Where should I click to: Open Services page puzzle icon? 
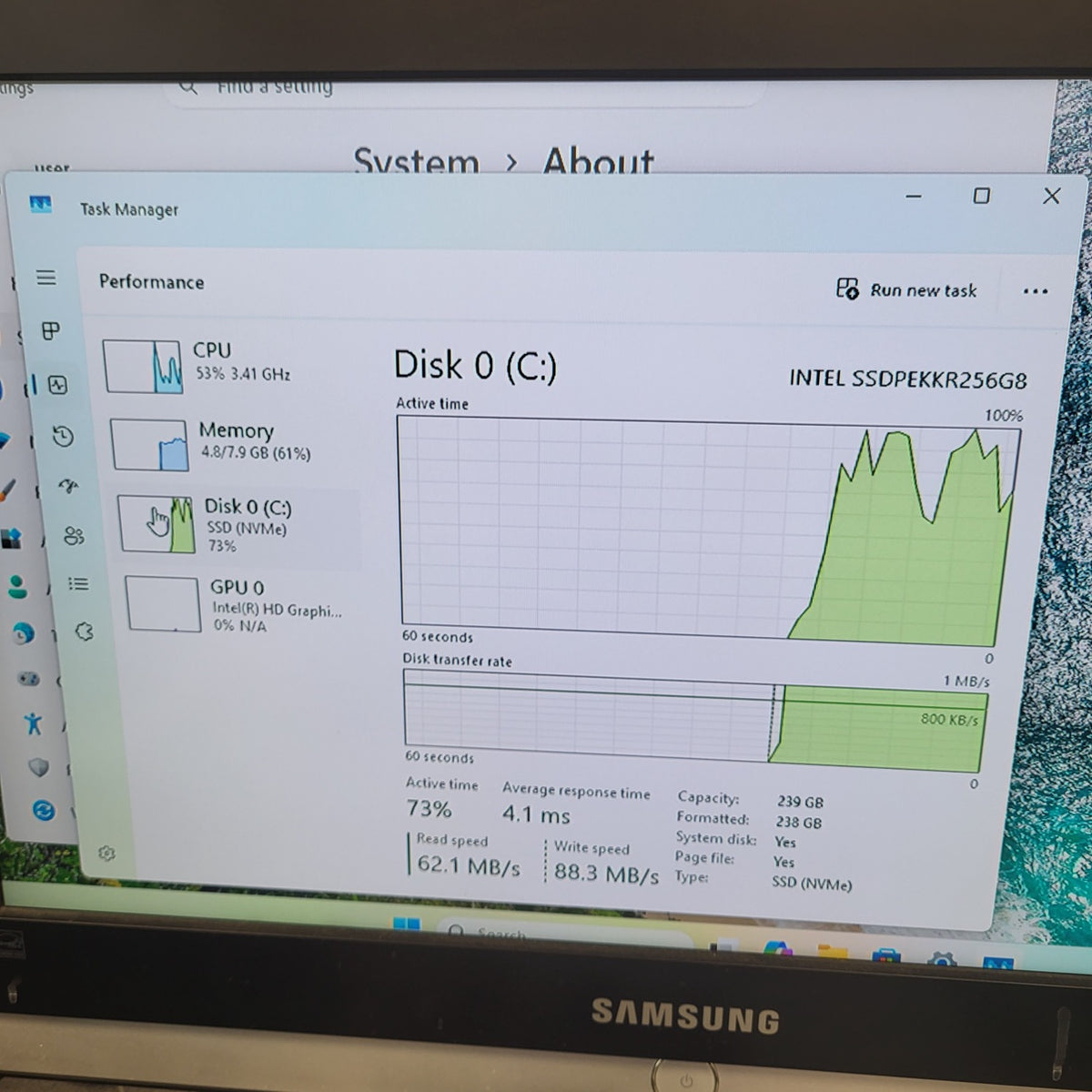[x=85, y=632]
